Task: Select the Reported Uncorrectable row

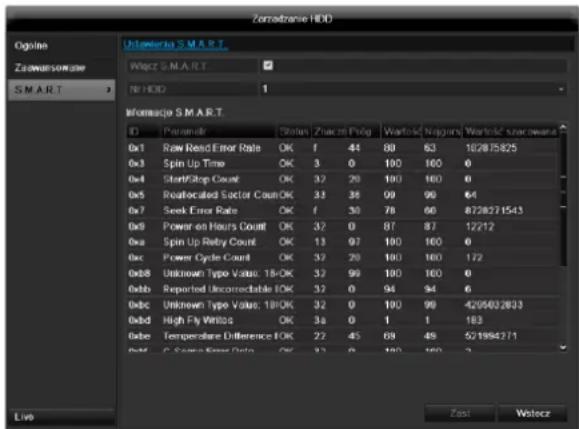Action: click(343, 289)
